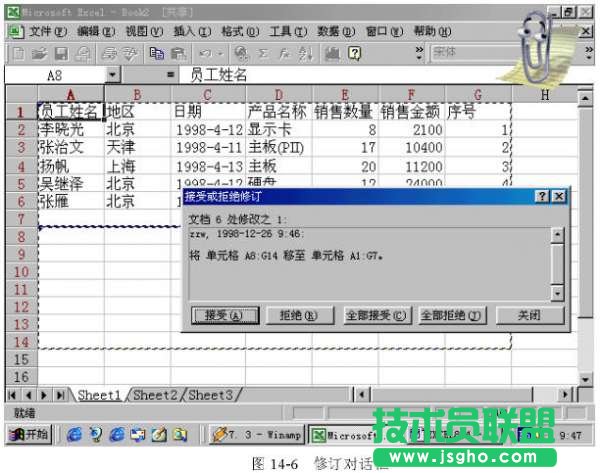Click the Clippit paperclip assistant
Viewport: 600px width, 473px height.
click(x=536, y=46)
